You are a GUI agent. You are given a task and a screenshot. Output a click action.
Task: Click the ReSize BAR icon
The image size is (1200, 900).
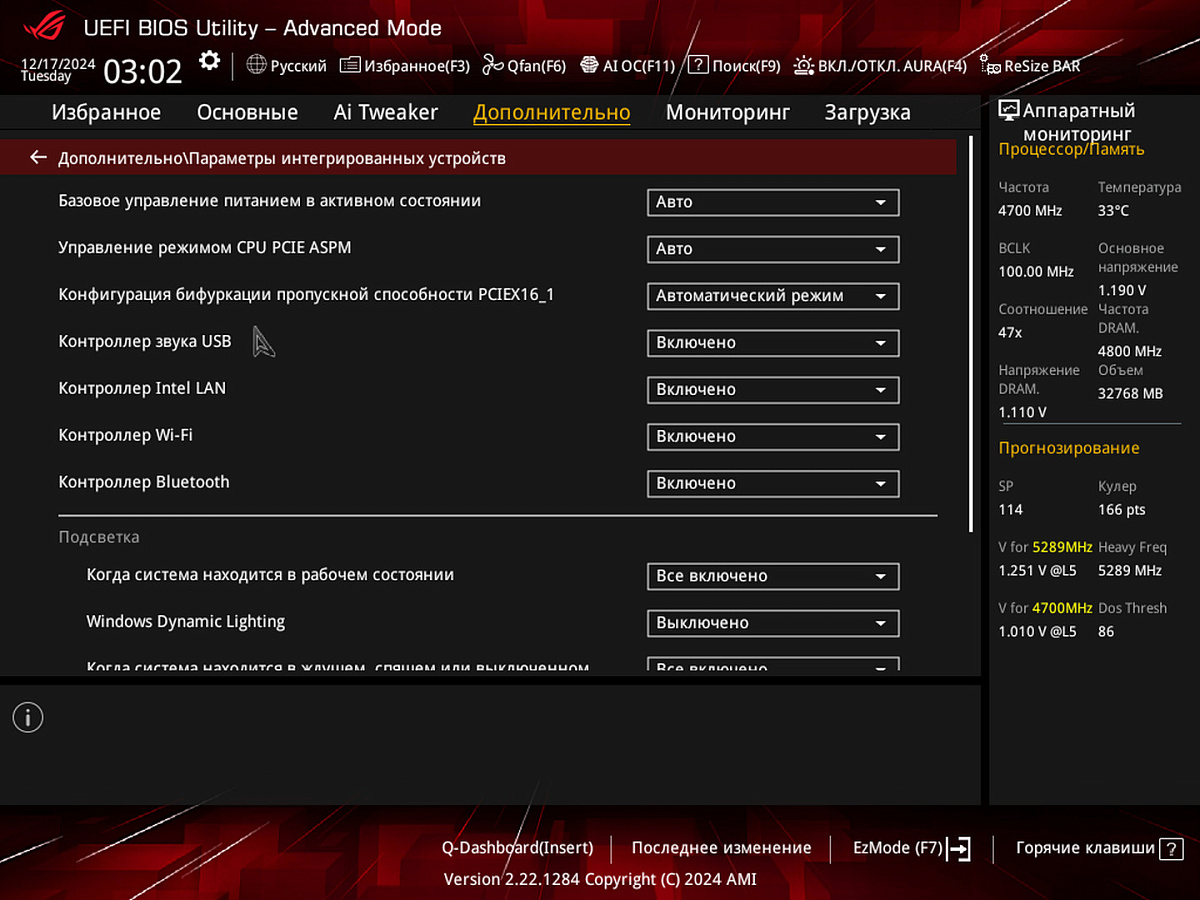pos(990,65)
